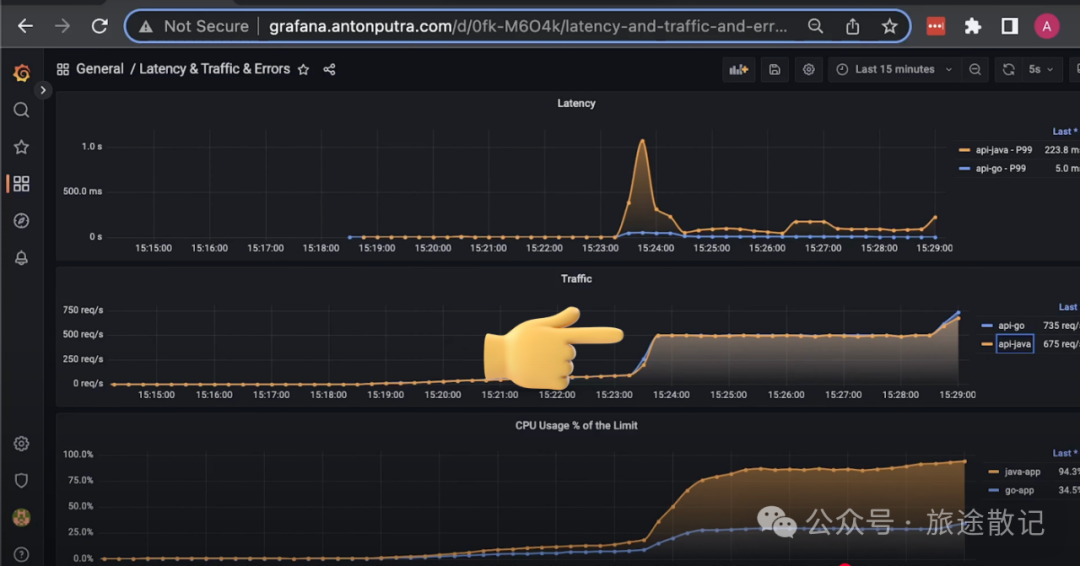Expand the Grafana side navigation
1080x566 pixels.
click(x=43, y=90)
